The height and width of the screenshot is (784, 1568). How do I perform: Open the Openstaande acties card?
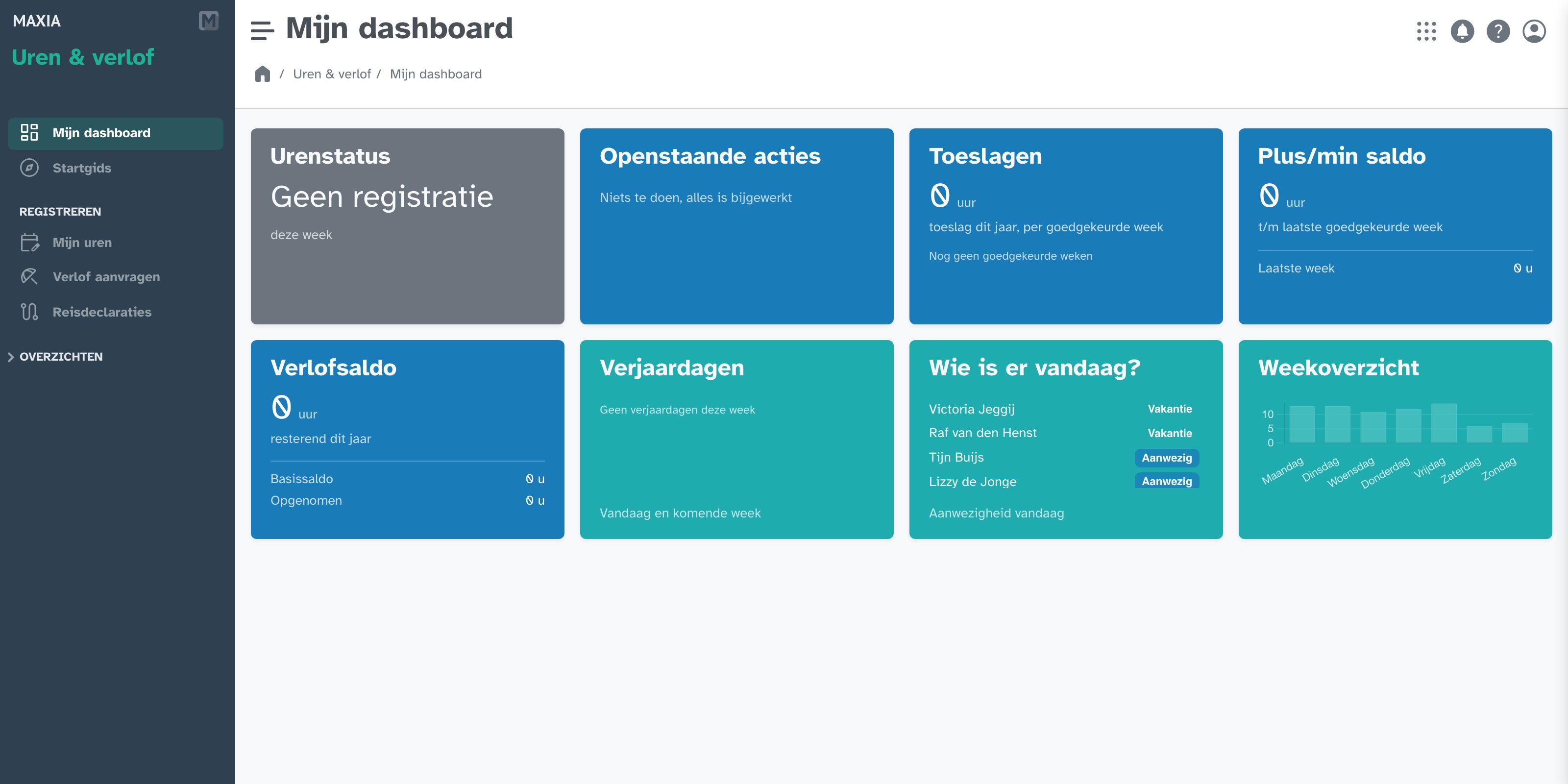coord(736,226)
